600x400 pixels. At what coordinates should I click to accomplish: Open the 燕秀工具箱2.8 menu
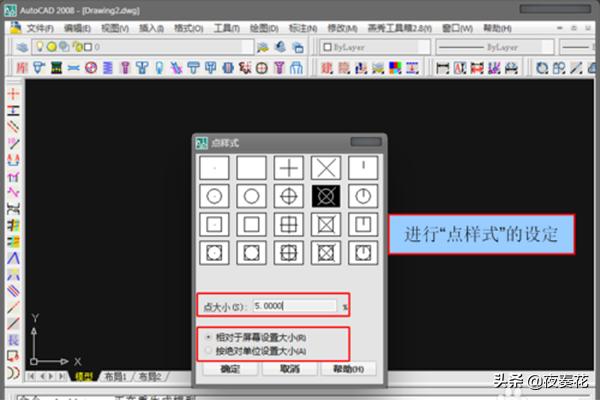pos(399,28)
